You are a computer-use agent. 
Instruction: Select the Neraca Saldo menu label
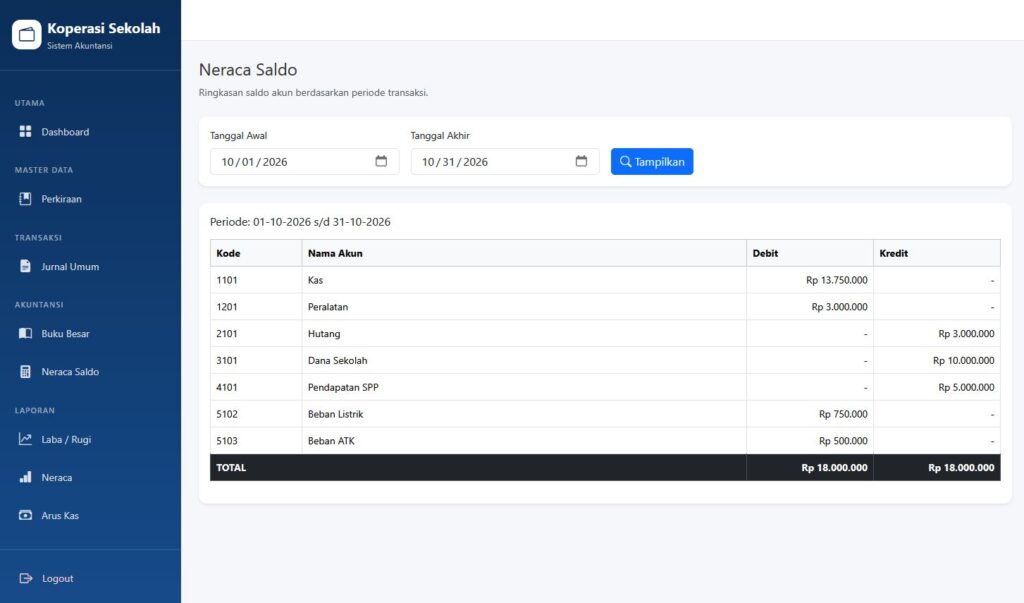(x=70, y=372)
